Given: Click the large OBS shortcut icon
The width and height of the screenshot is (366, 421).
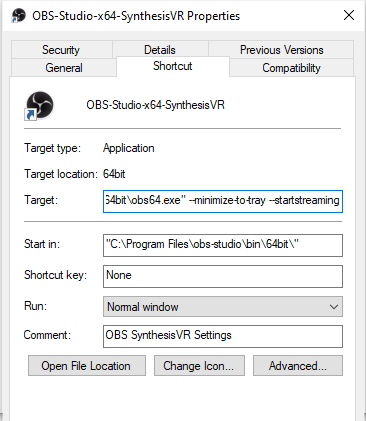Looking at the screenshot, I should click(x=39, y=105).
